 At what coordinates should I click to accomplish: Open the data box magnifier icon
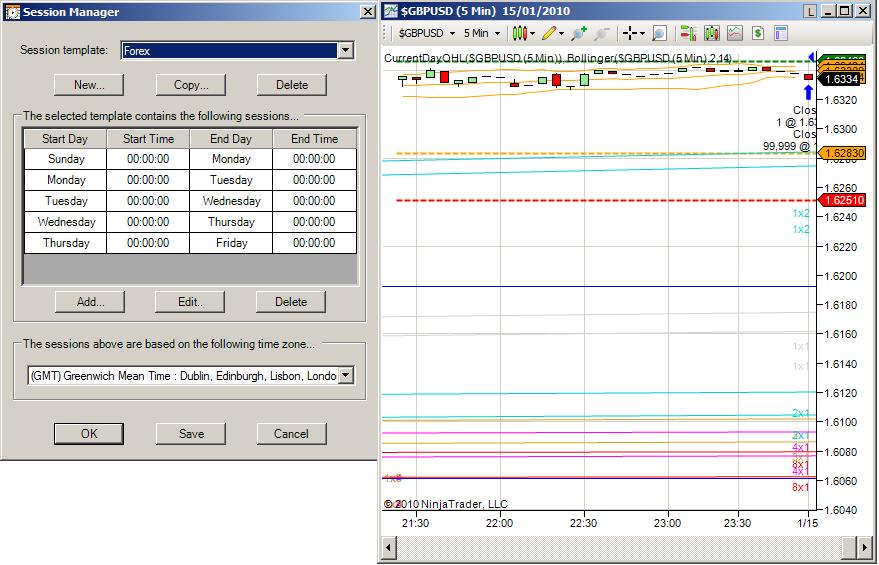click(x=659, y=33)
